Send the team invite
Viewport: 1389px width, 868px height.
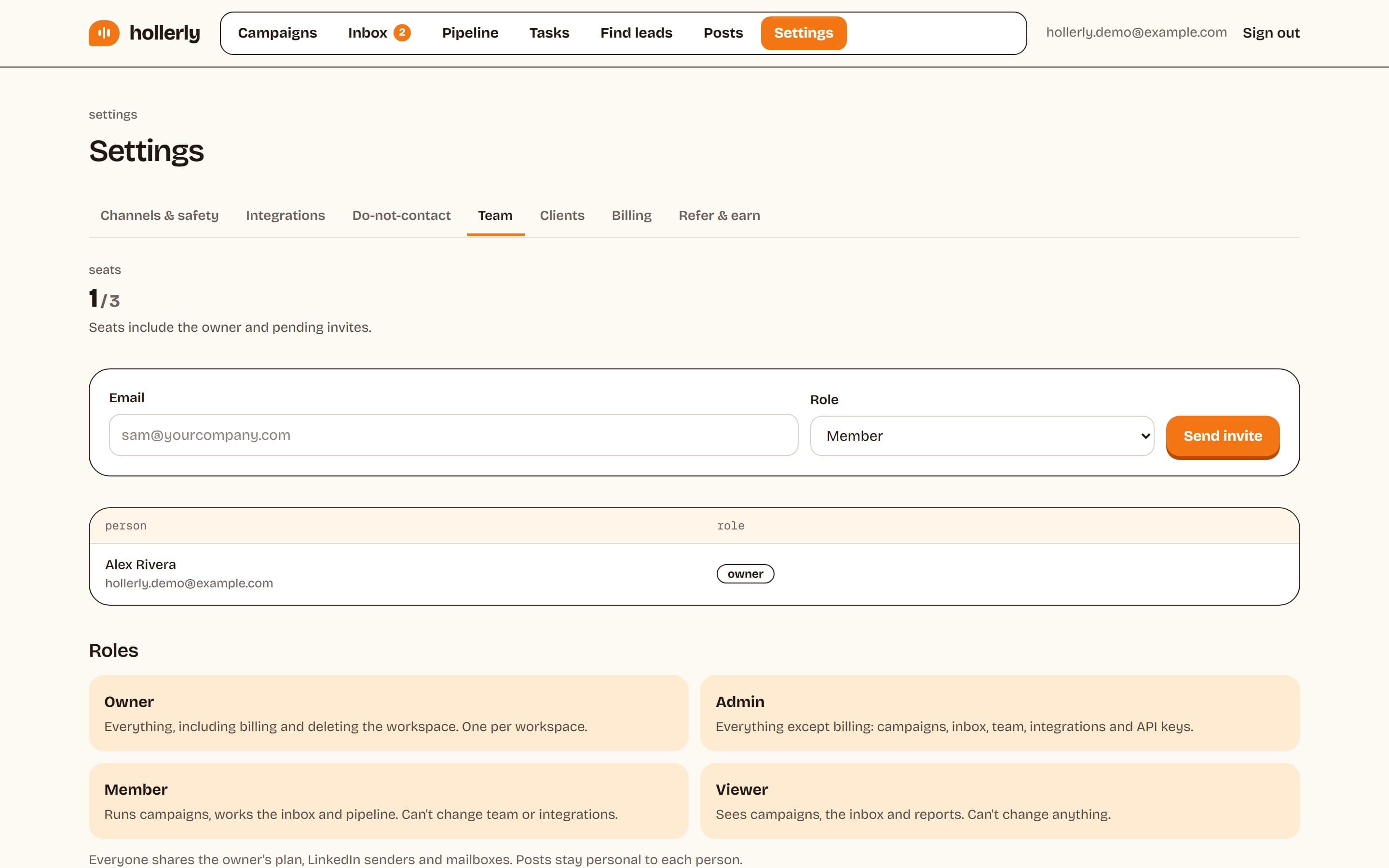pyautogui.click(x=1223, y=436)
